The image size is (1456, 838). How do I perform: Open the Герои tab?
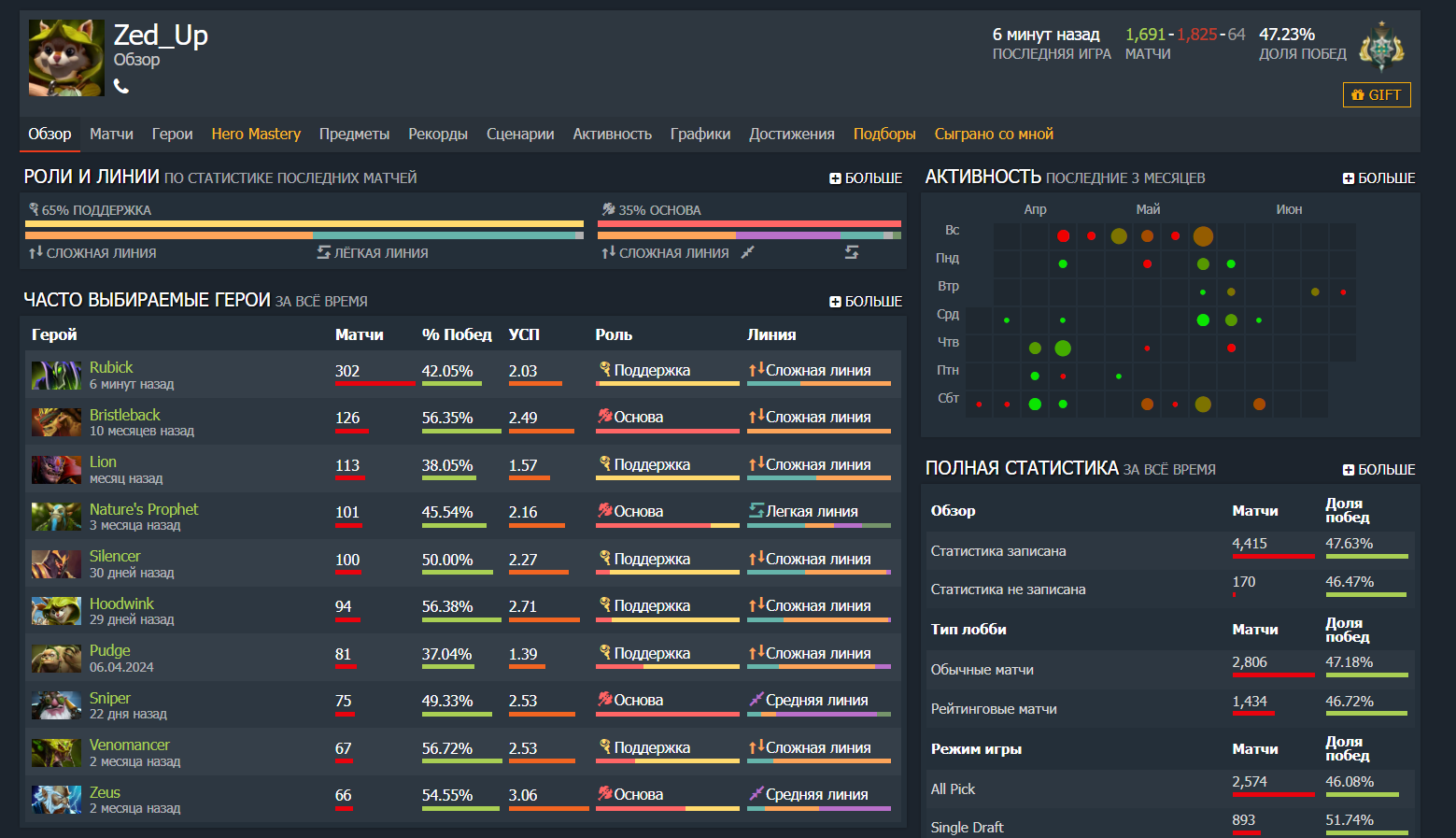[173, 134]
